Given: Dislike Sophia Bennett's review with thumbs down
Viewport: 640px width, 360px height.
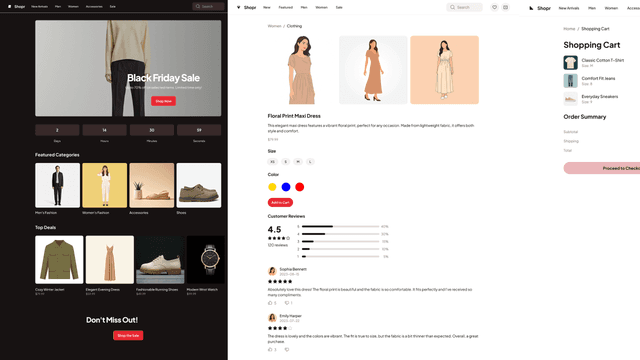Looking at the screenshot, I should click(x=287, y=303).
